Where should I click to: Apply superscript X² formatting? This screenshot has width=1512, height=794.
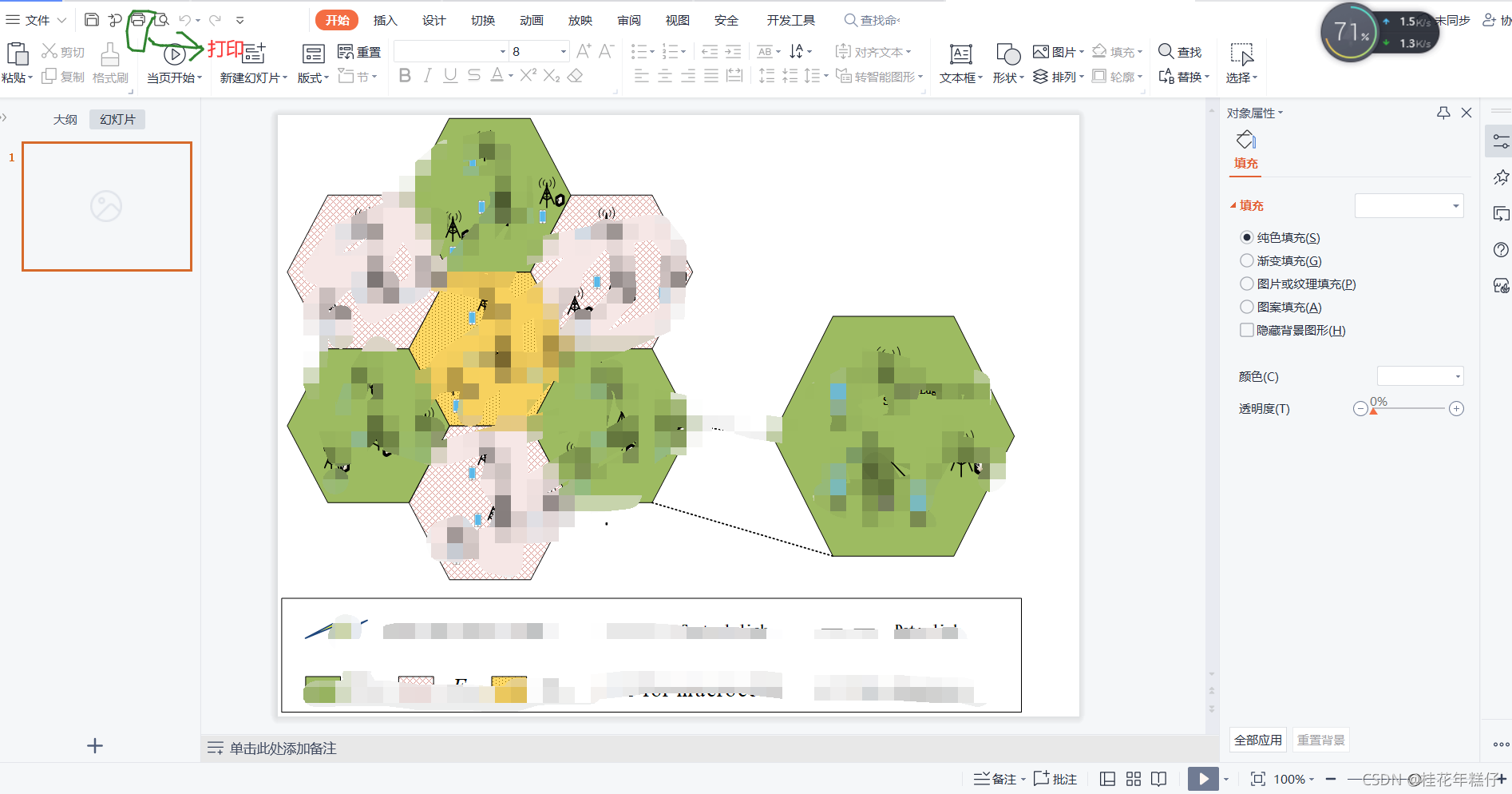click(x=528, y=76)
